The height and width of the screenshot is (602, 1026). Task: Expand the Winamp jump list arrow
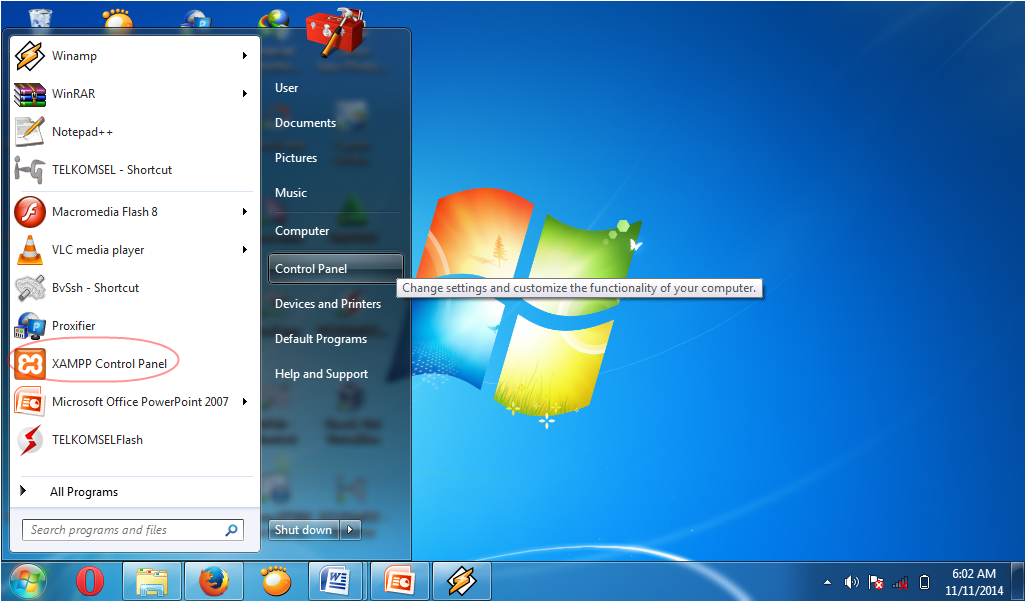click(x=244, y=56)
